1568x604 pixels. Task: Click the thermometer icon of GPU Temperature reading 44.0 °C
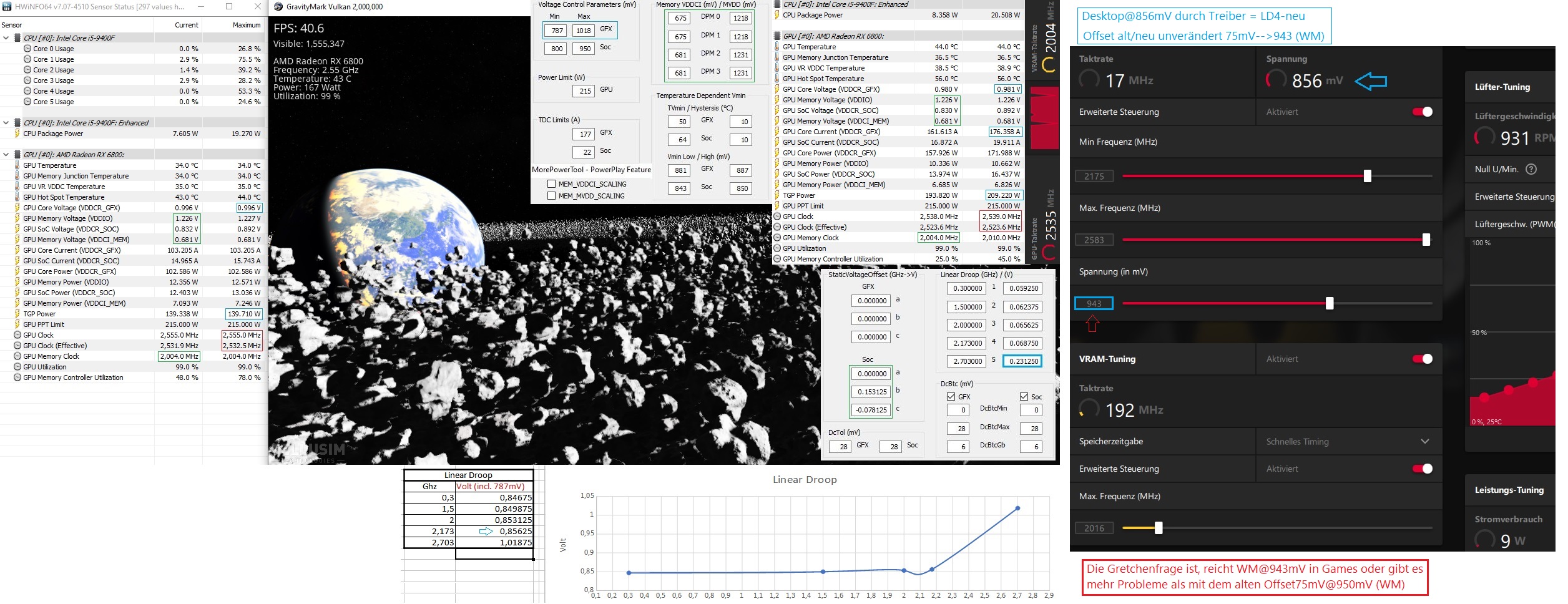777,47
